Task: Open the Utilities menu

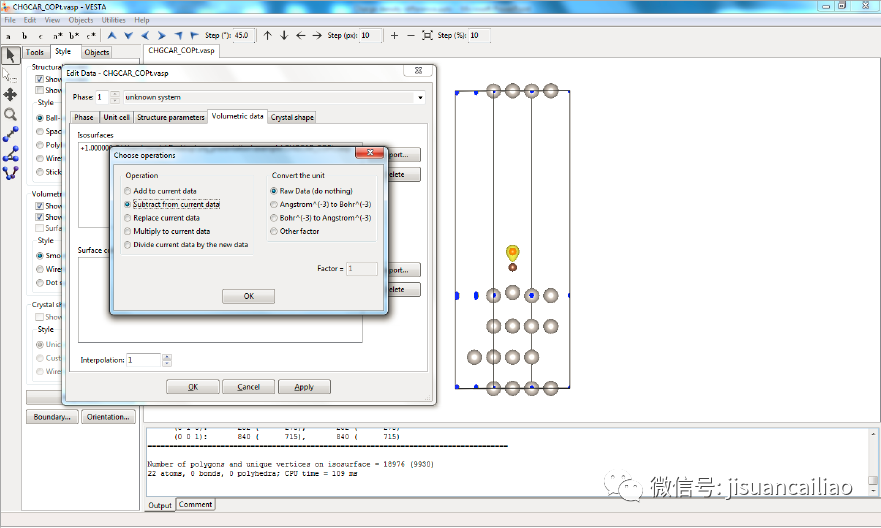Action: tap(113, 20)
